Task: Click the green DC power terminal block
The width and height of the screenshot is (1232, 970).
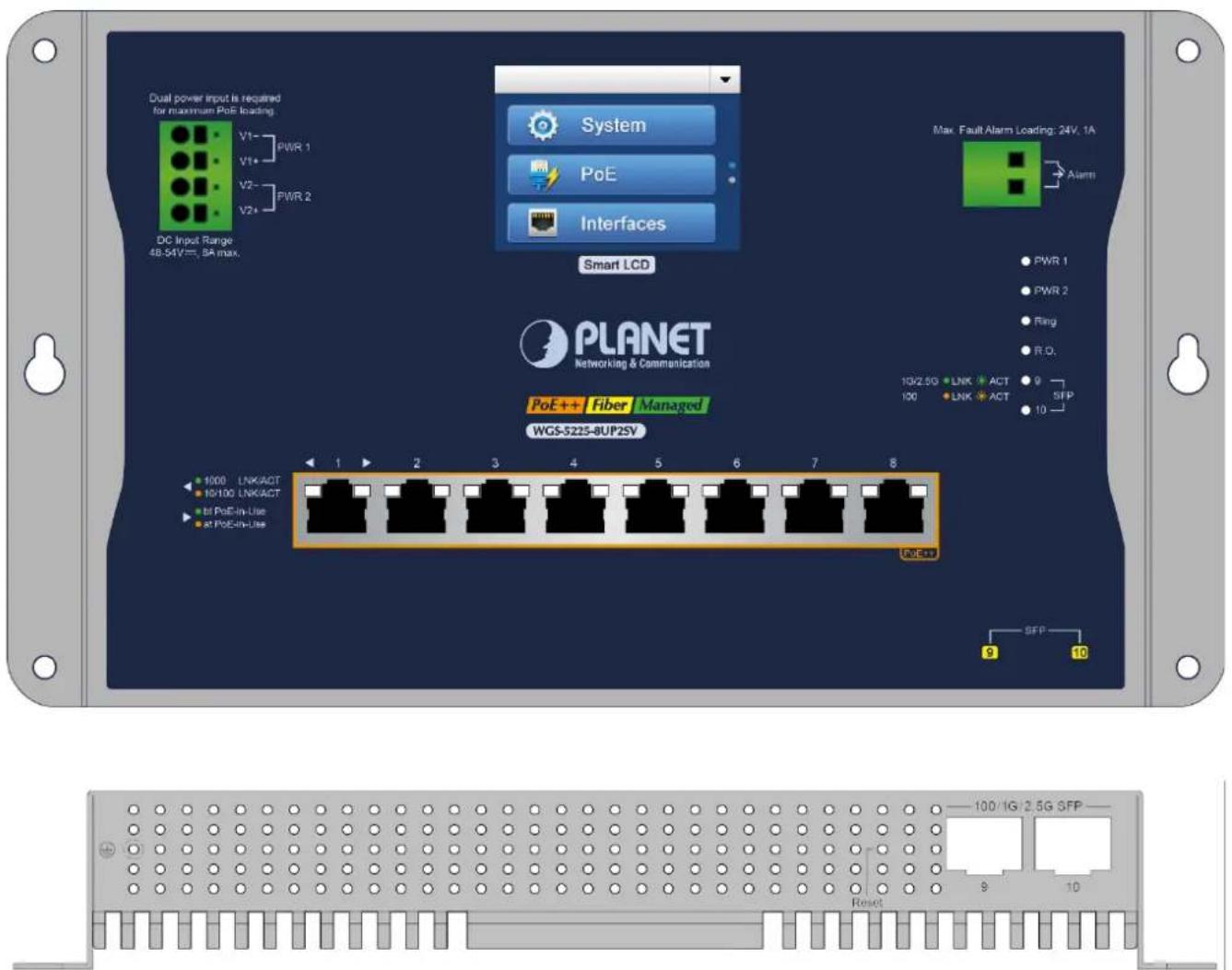Action: point(194,175)
